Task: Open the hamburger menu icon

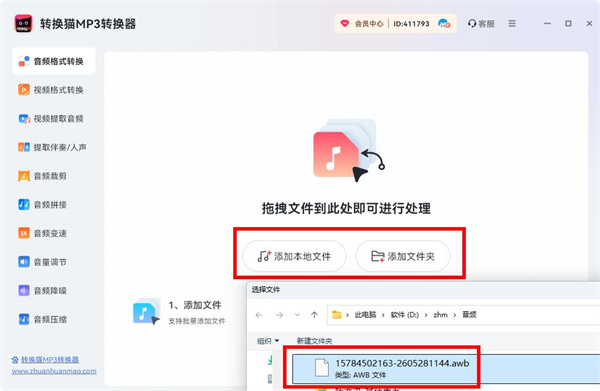Action: click(512, 24)
